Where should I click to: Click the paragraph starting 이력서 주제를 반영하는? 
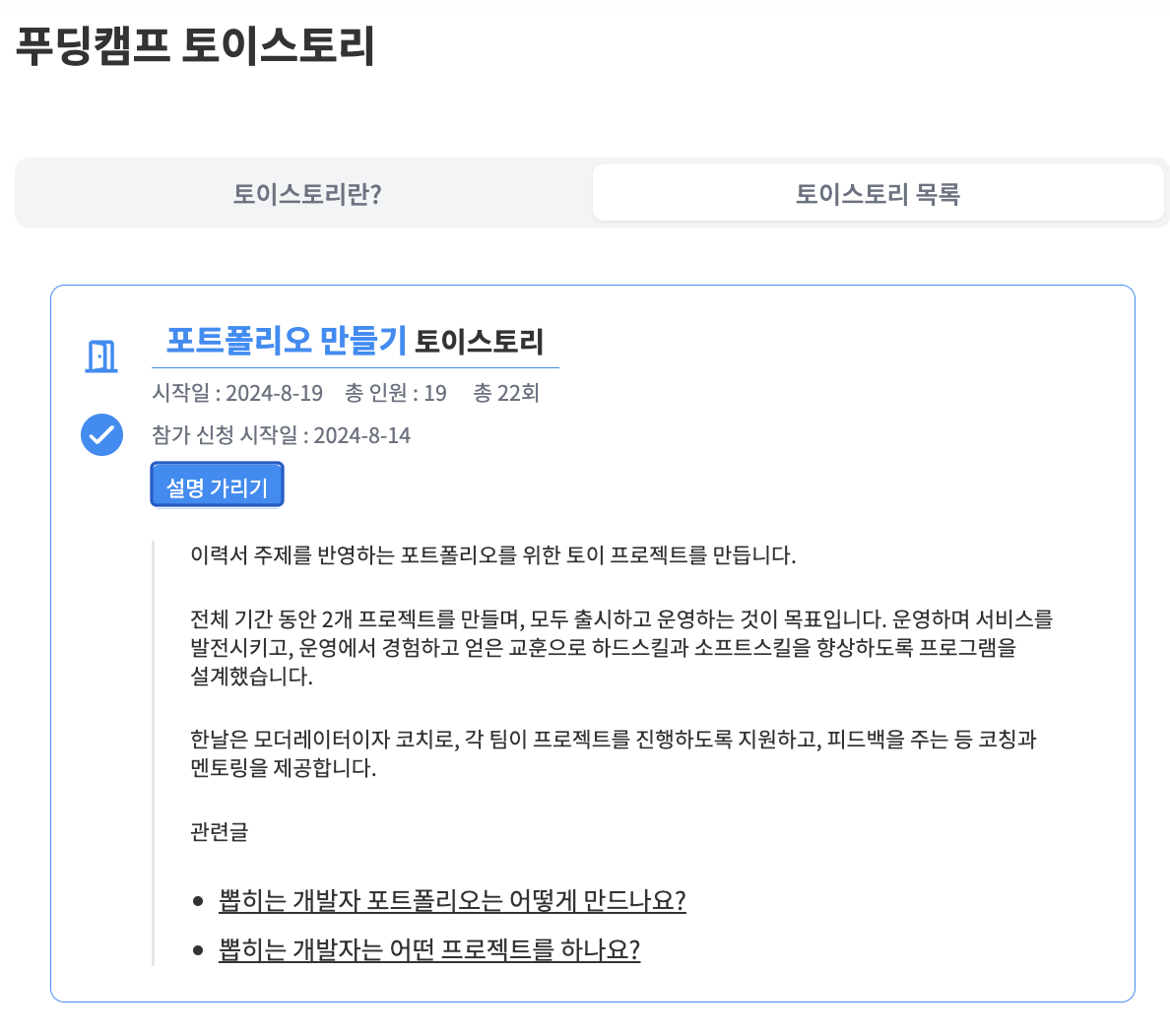pos(493,555)
